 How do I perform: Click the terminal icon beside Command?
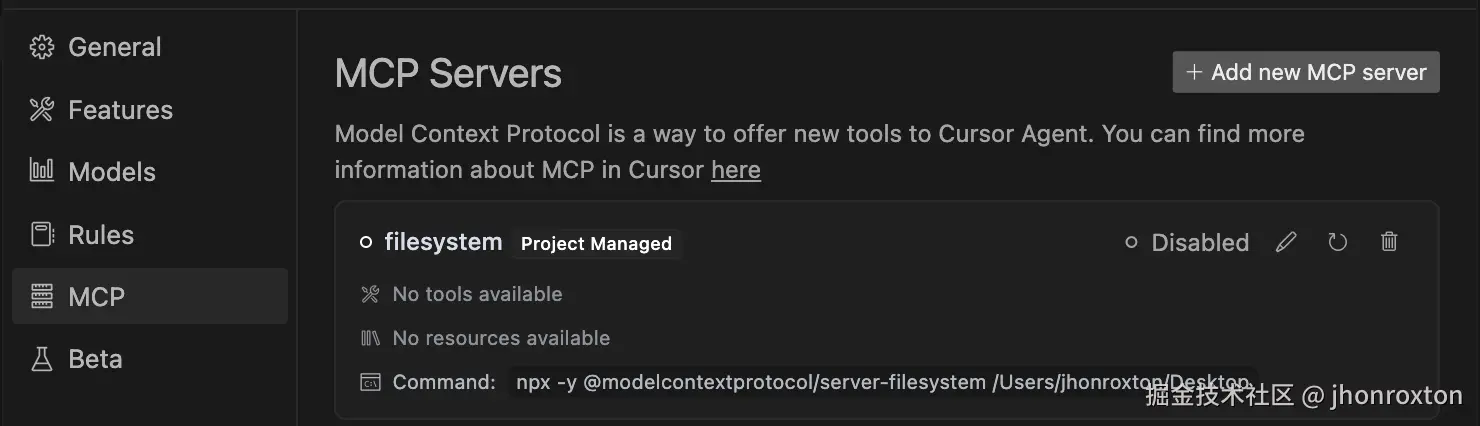[x=370, y=382]
